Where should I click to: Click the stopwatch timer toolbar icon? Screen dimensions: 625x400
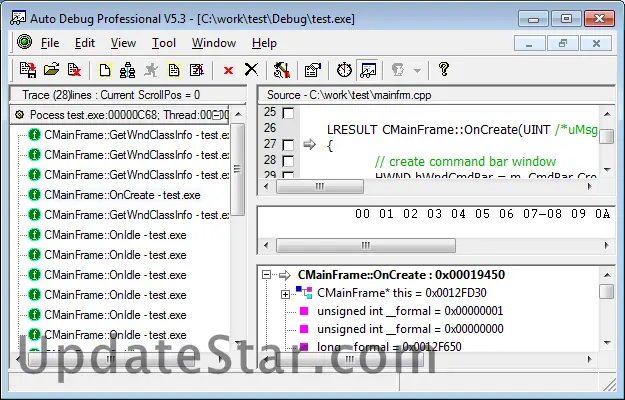(344, 70)
